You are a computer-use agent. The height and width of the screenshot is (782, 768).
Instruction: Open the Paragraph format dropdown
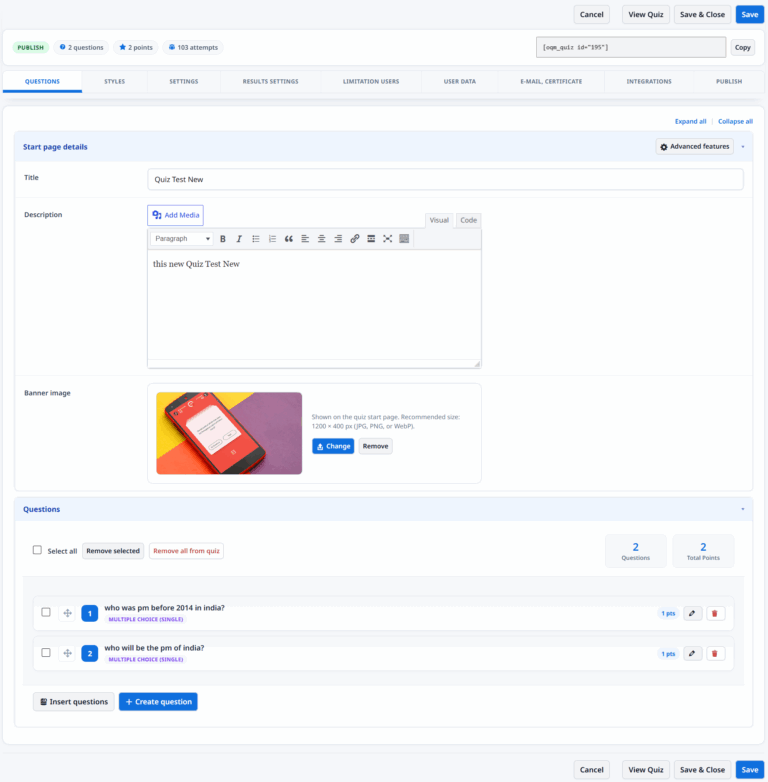(182, 239)
